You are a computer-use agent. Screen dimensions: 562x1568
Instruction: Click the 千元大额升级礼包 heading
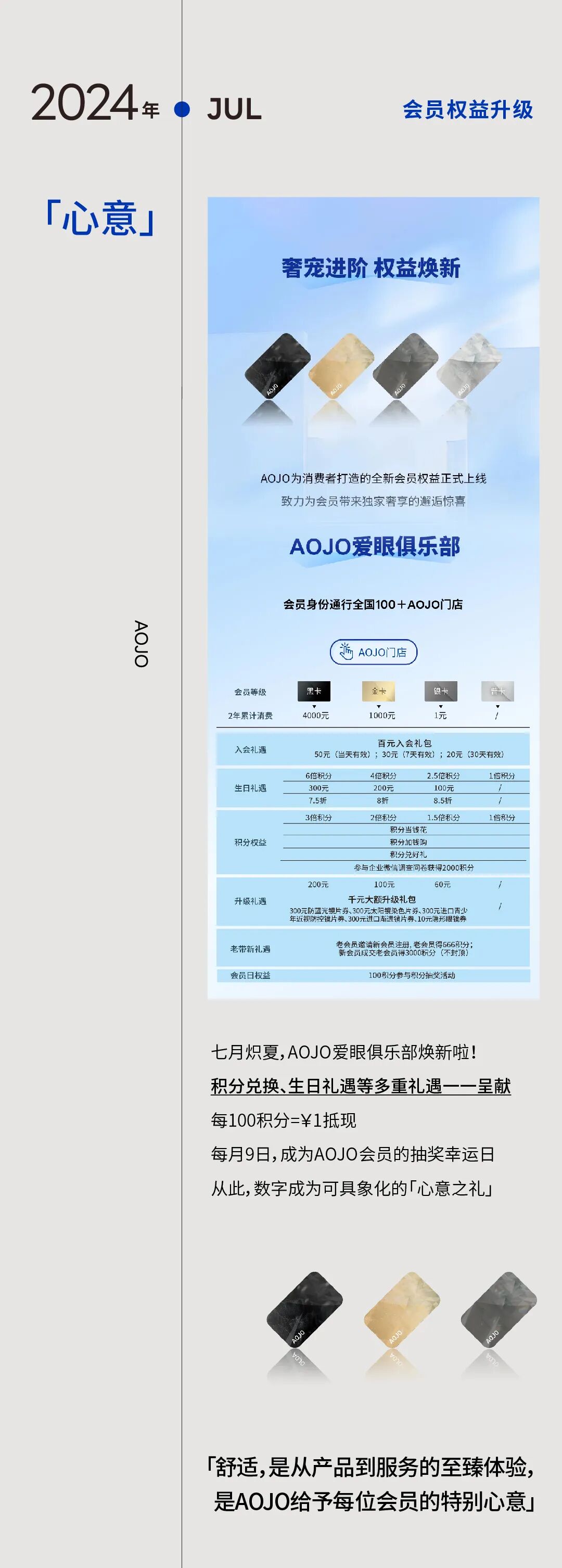click(x=382, y=899)
